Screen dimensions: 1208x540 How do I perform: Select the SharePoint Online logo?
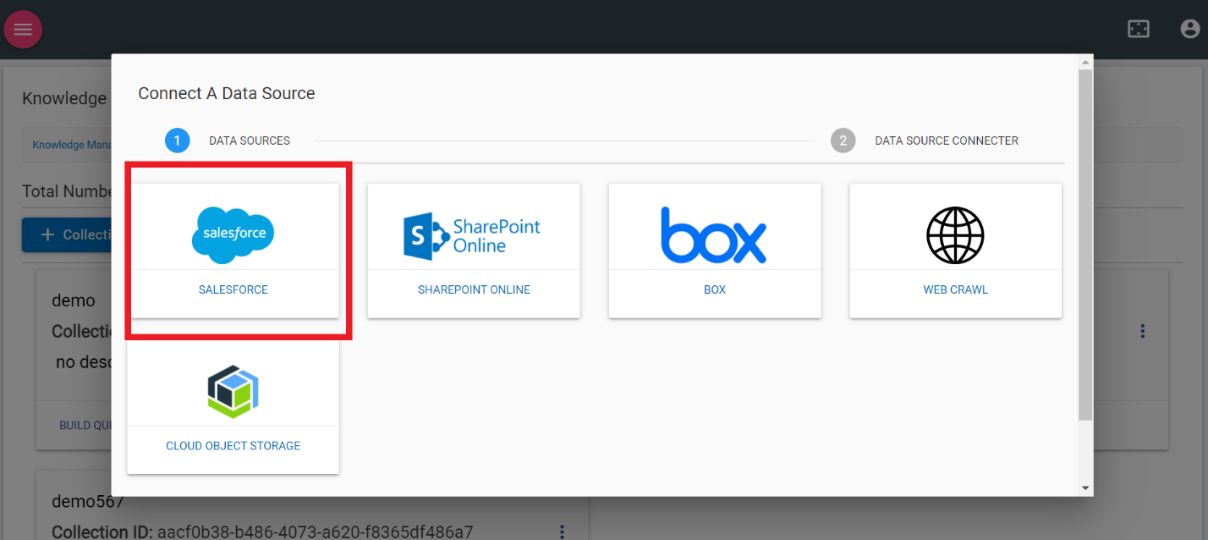(472, 236)
